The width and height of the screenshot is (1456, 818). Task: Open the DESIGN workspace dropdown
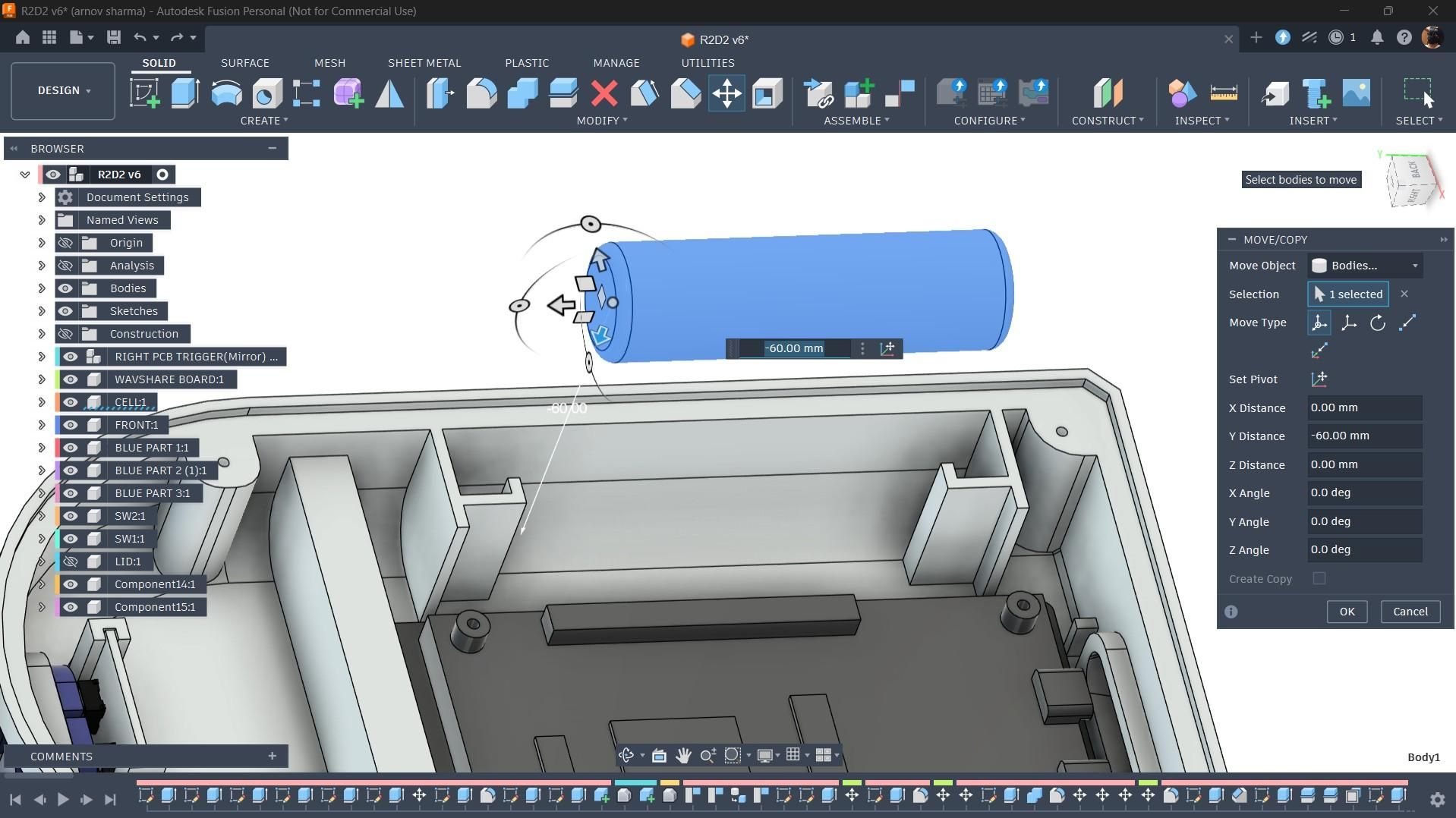tap(63, 90)
